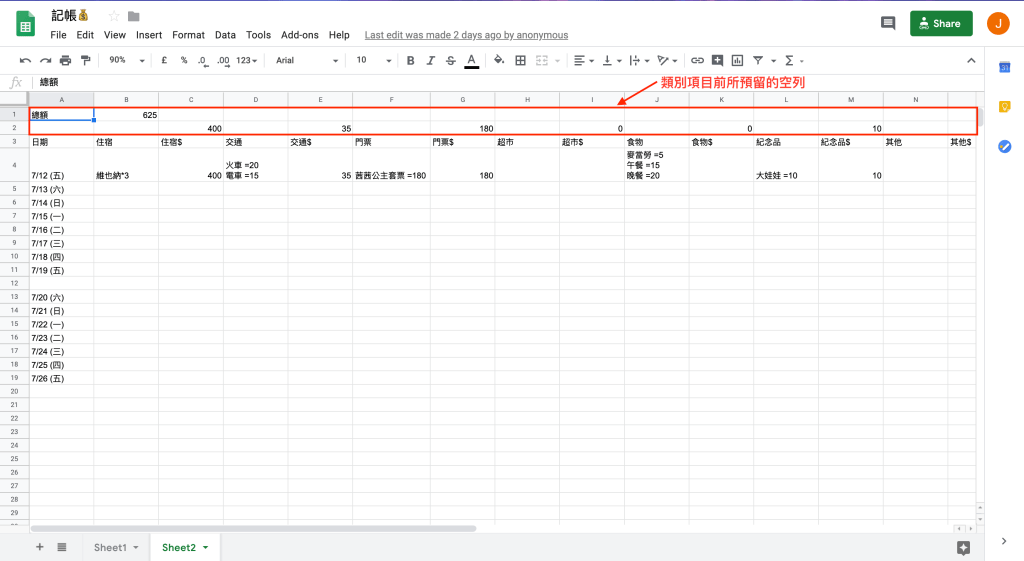Open the fill color picker
This screenshot has height=561, width=1024.
pos(499,60)
